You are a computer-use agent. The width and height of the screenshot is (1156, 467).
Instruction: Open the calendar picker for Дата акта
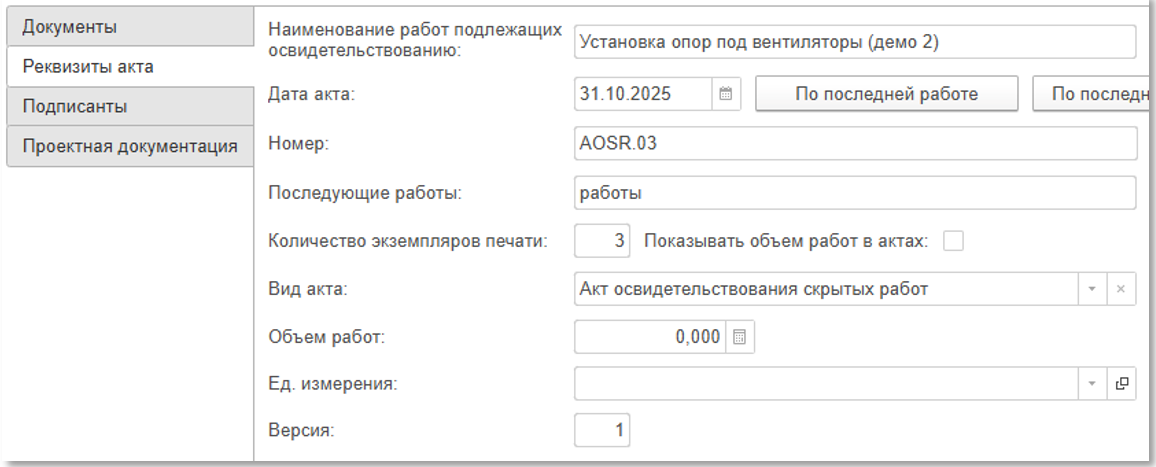(727, 94)
